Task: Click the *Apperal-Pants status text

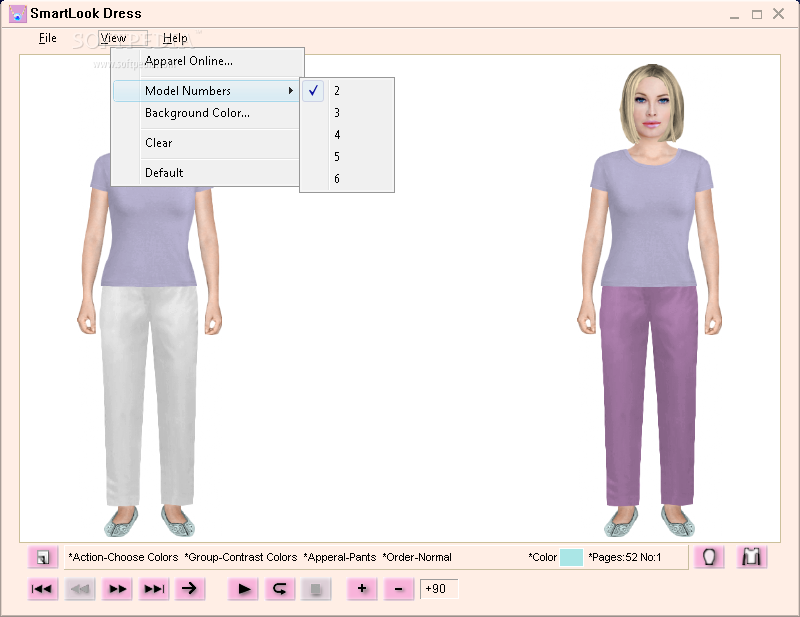Action: pyautogui.click(x=340, y=557)
